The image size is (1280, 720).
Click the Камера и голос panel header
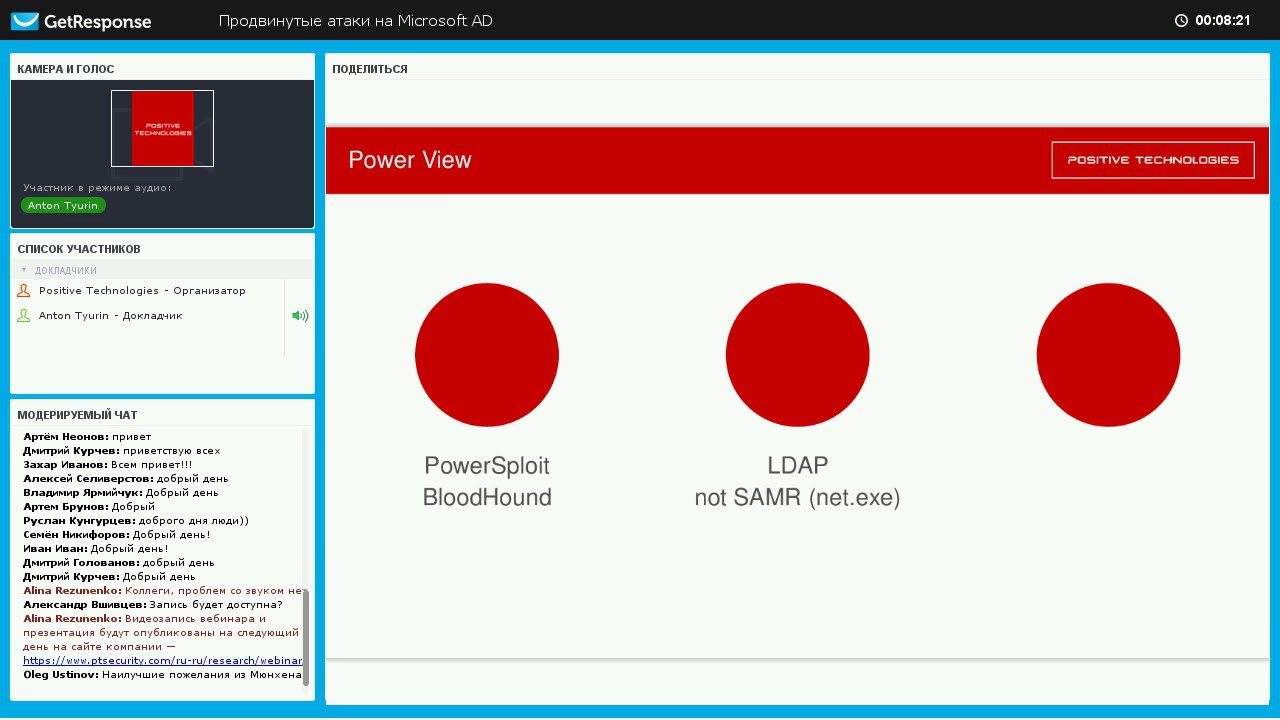tap(66, 69)
